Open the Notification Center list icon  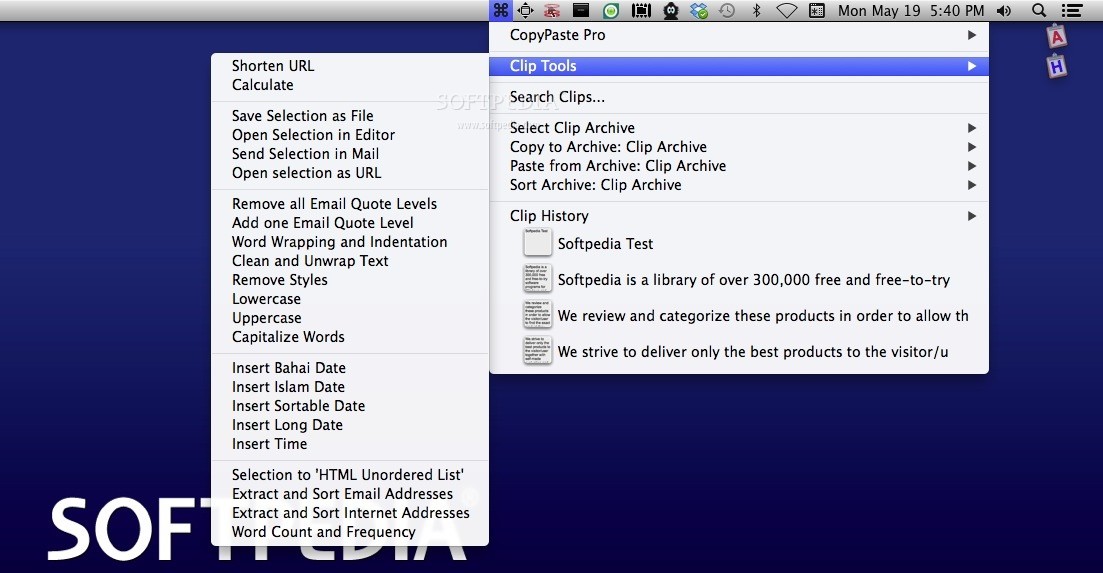pos(1071,11)
